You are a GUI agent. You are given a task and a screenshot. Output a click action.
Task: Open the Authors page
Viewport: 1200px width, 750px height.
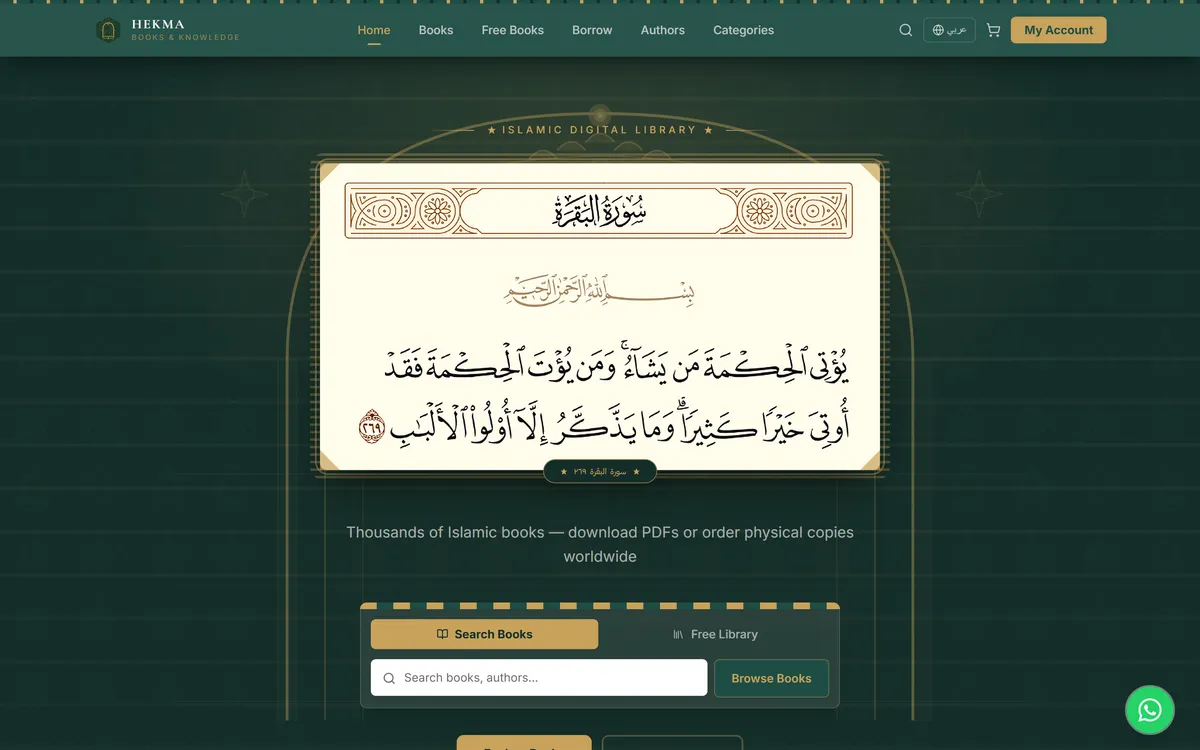click(663, 30)
